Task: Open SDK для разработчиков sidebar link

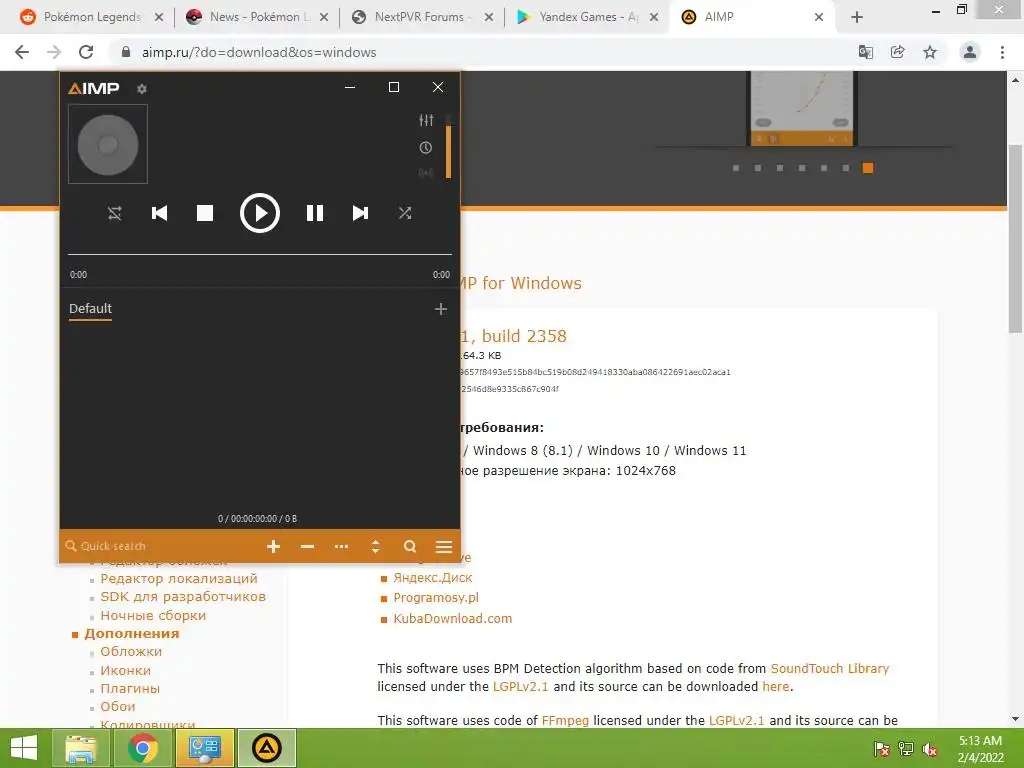Action: (x=183, y=597)
